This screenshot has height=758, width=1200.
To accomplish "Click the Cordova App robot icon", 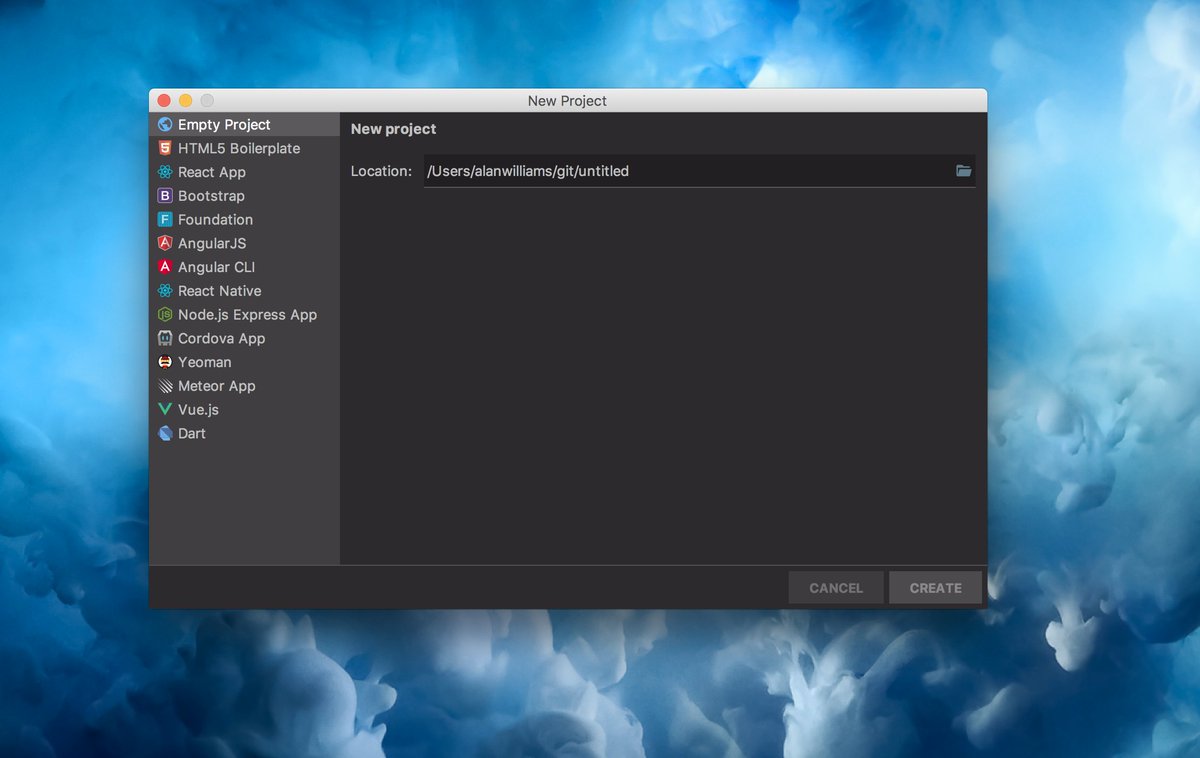I will 165,338.
